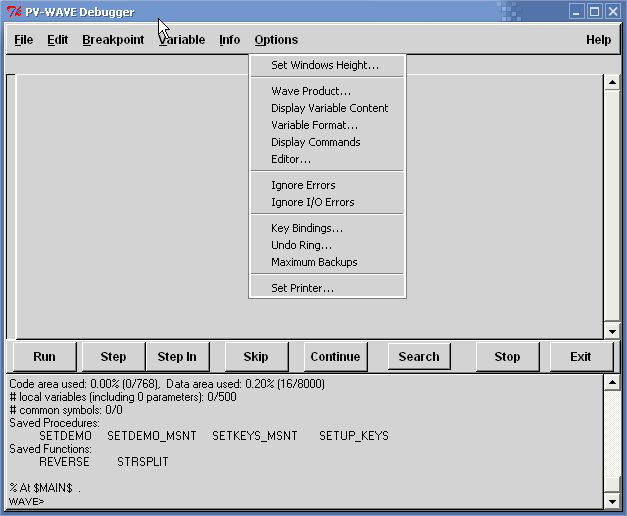Click the STRSPLIT function name
The image size is (627, 516).
pyautogui.click(x=142, y=462)
